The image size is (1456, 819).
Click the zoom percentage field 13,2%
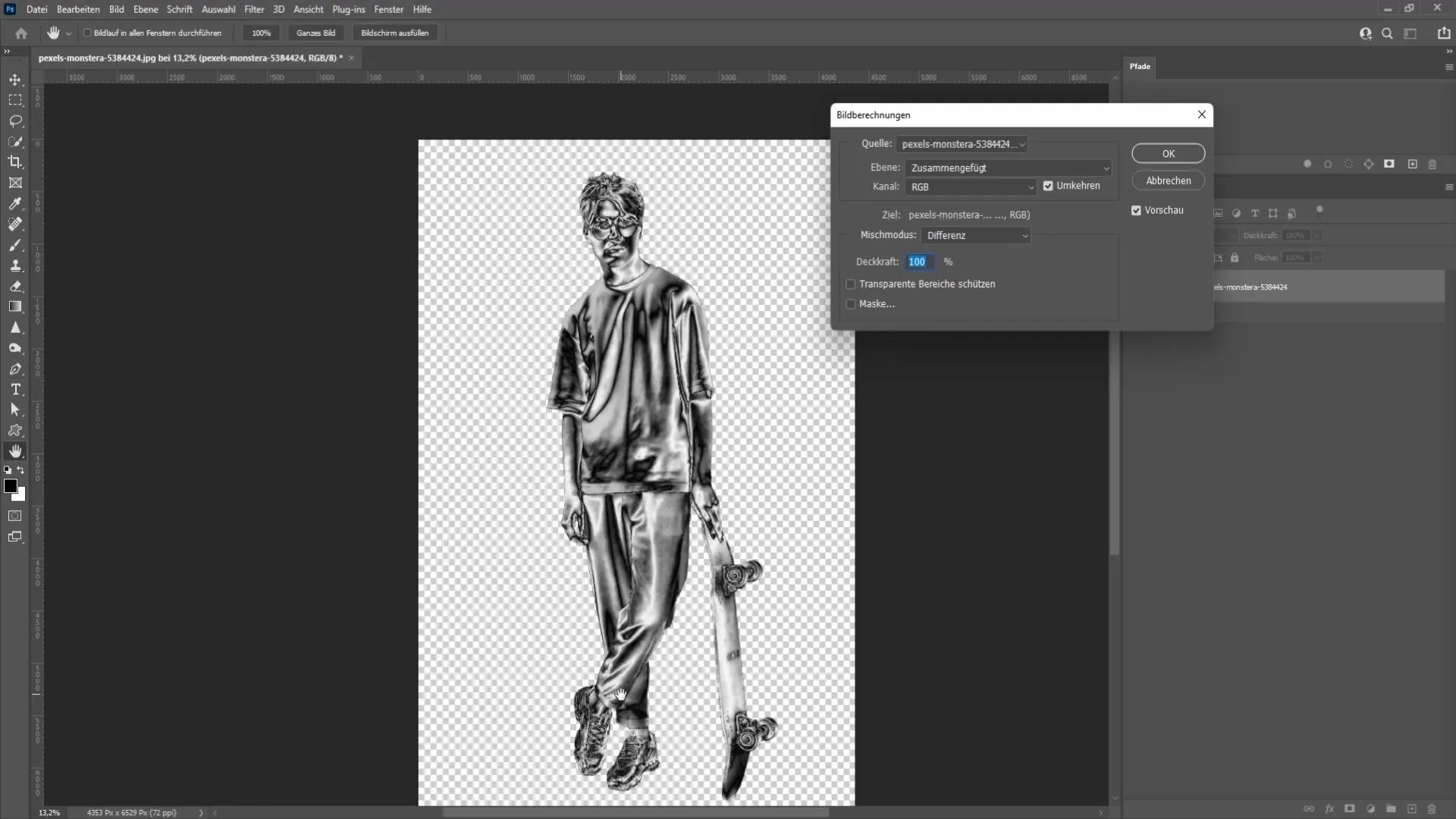pos(49,813)
